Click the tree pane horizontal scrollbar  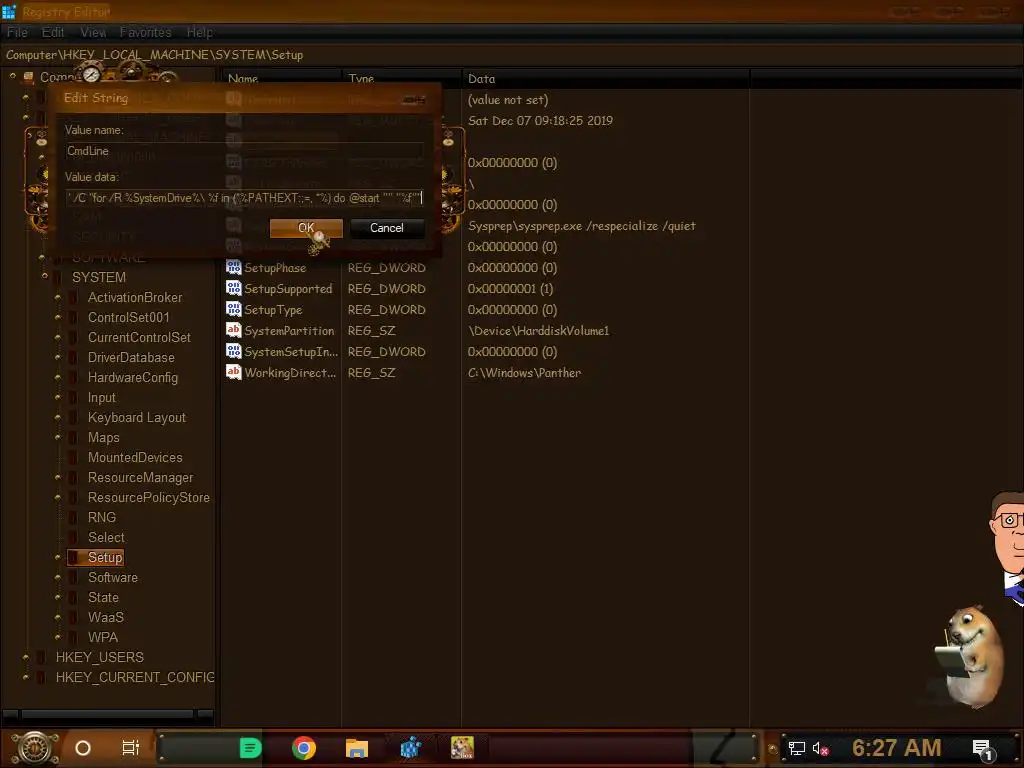pos(107,714)
